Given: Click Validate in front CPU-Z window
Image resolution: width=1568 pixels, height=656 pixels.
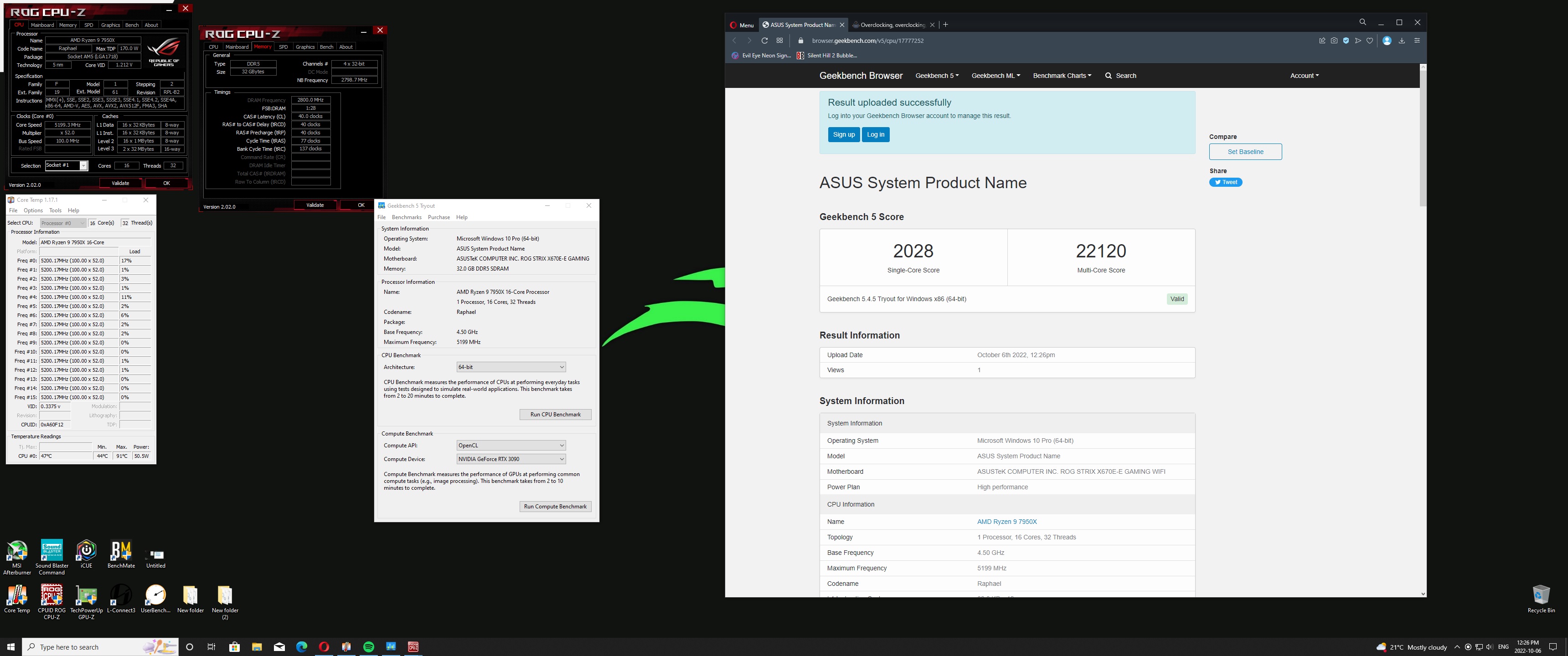Looking at the screenshot, I should pos(315,205).
